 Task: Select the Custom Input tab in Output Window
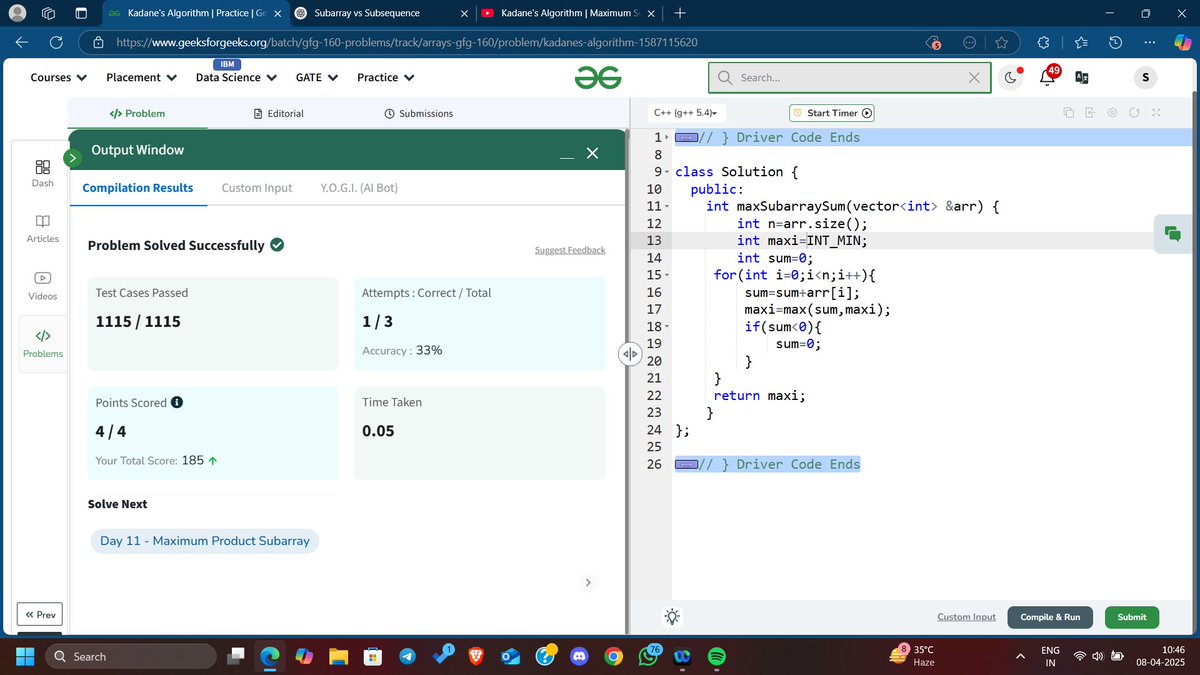point(257,187)
